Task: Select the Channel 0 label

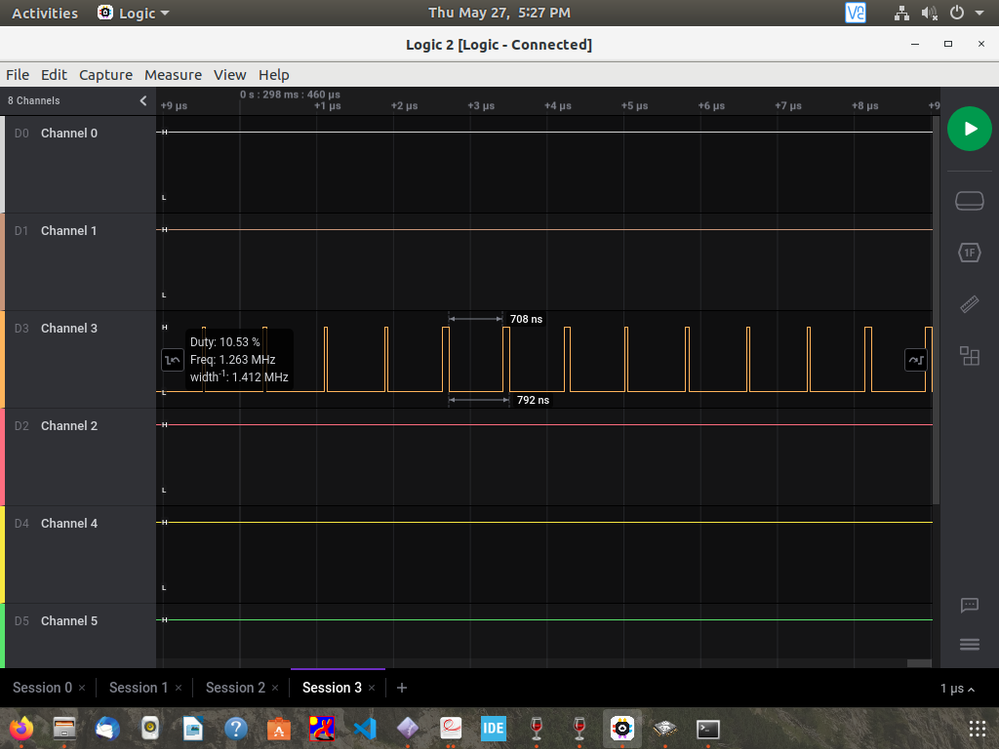Action: coord(69,133)
